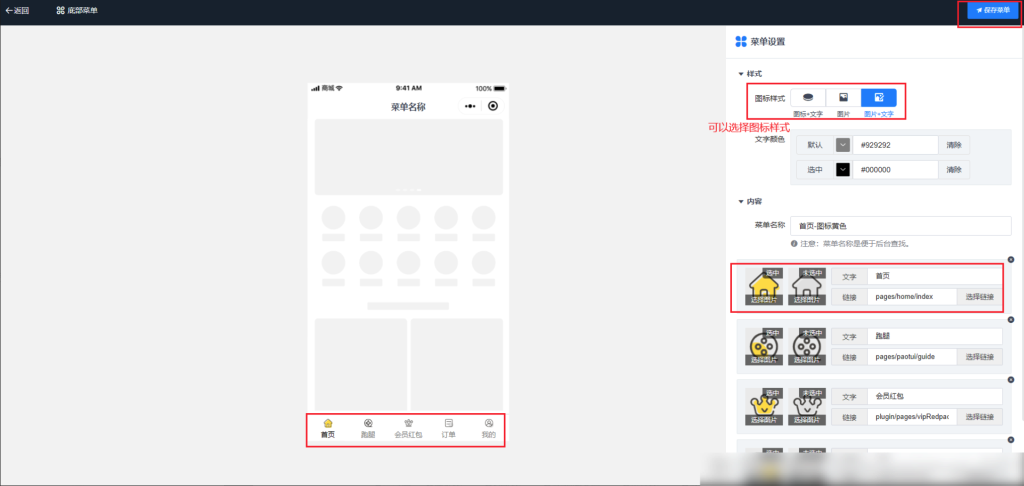Tap the 我的 tab in phone preview
Viewport: 1024px width, 486px height.
pyautogui.click(x=488, y=429)
